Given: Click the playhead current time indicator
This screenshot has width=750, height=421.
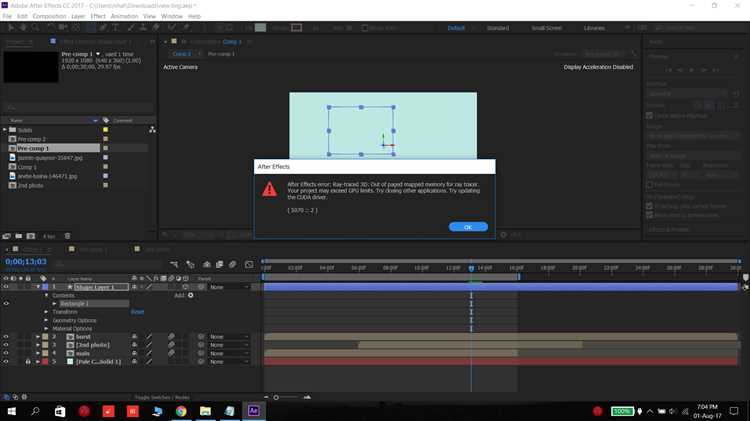Looking at the screenshot, I should [x=471, y=268].
